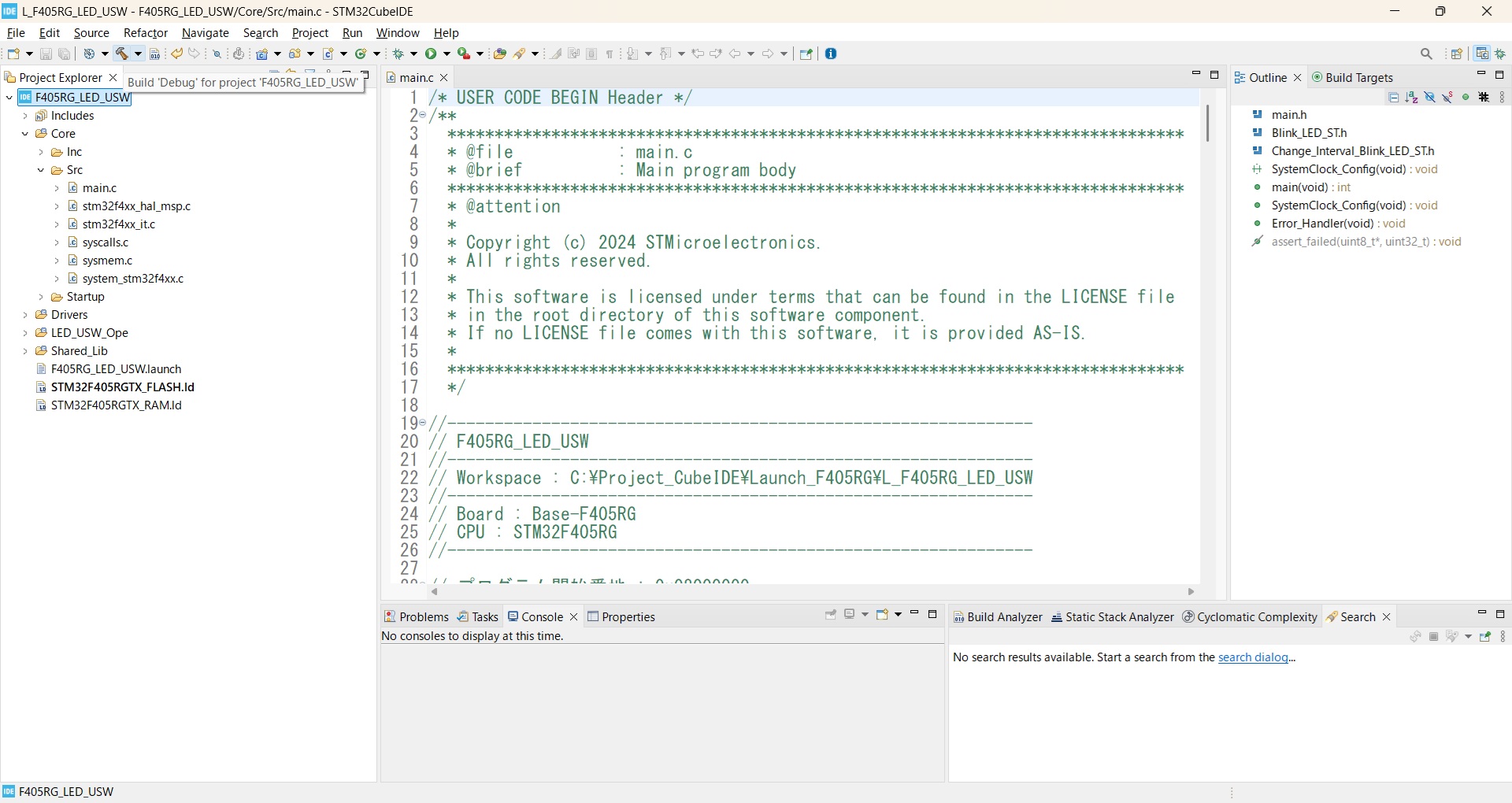Click the C/C++ perspective icon

click(1483, 54)
